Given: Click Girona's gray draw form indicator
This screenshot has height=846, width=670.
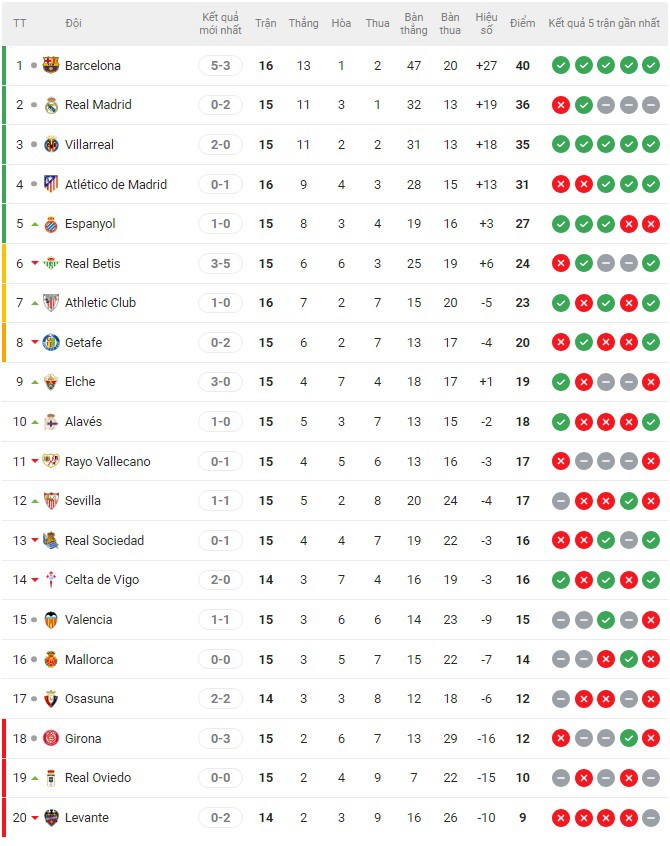Looking at the screenshot, I should tap(585, 739).
